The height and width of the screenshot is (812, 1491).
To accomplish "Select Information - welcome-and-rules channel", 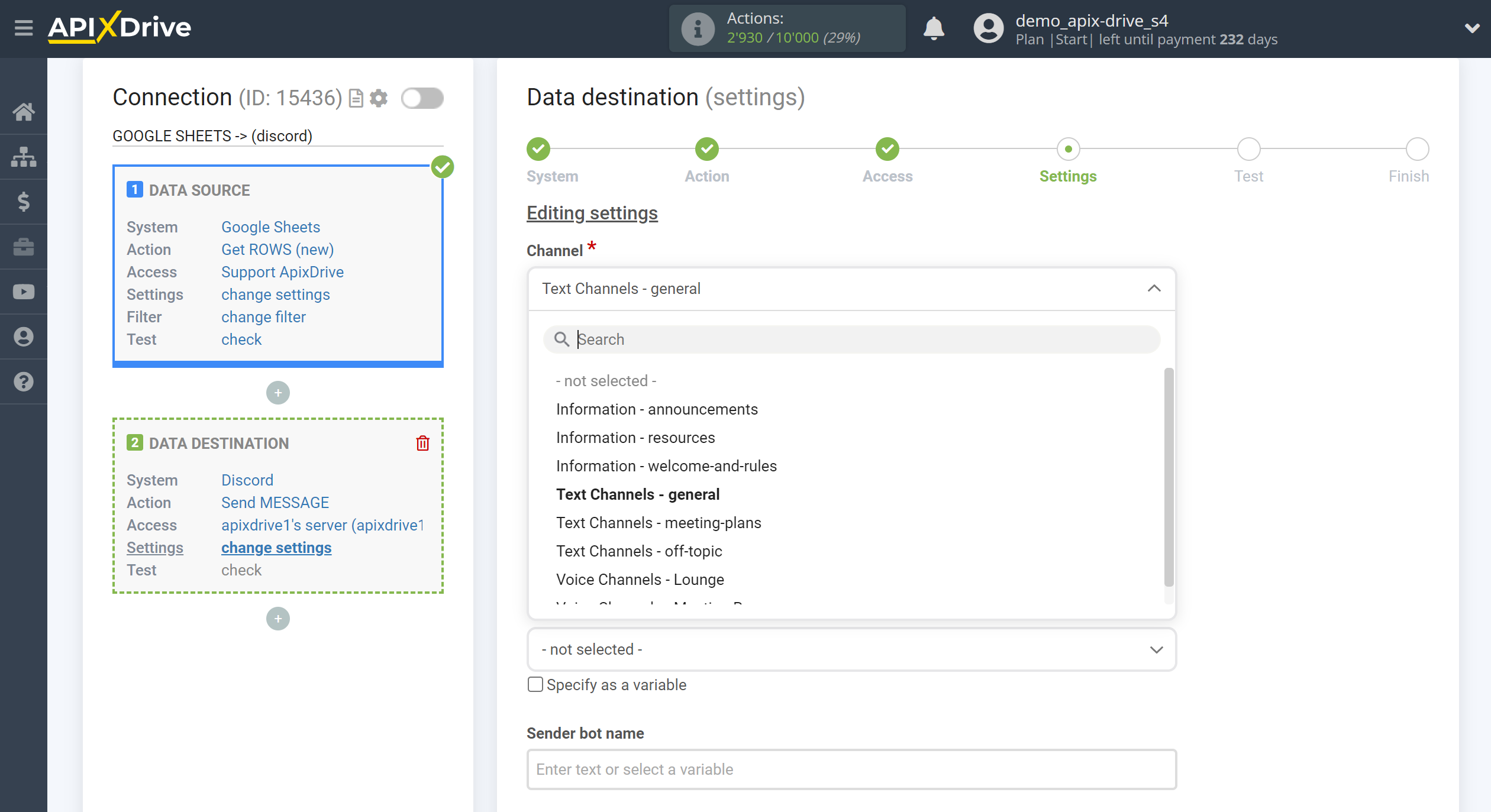I will [666, 466].
